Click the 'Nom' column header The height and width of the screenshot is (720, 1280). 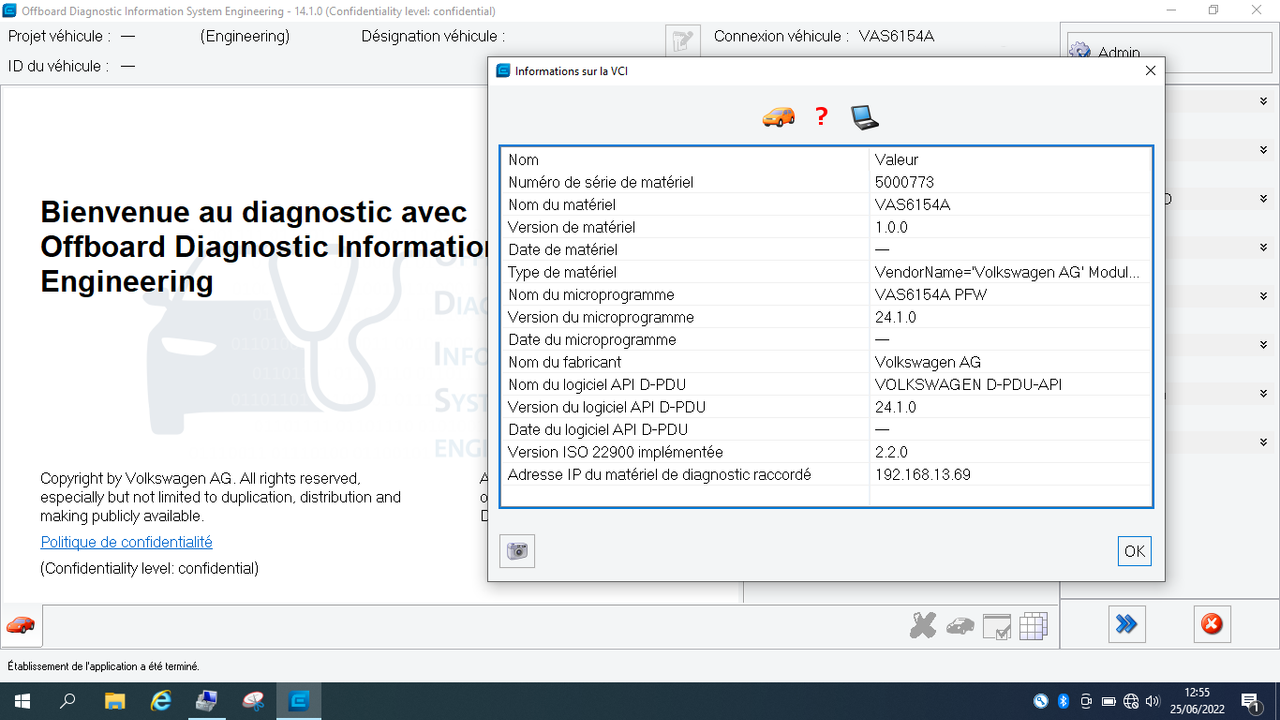(523, 160)
